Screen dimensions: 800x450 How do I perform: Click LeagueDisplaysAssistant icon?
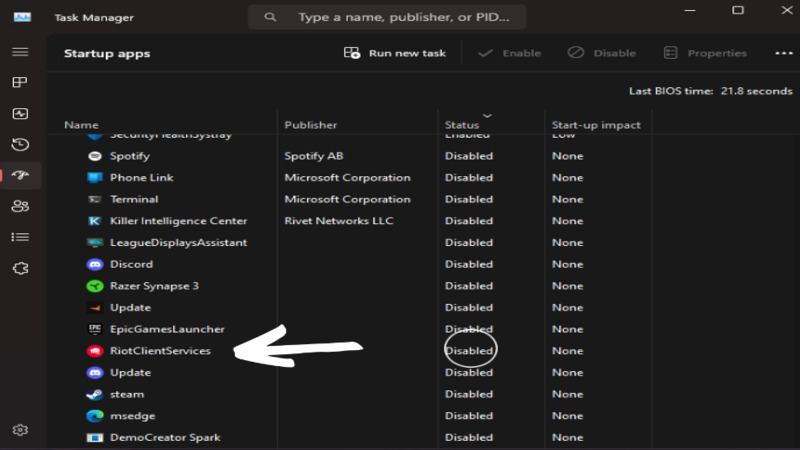click(x=95, y=243)
